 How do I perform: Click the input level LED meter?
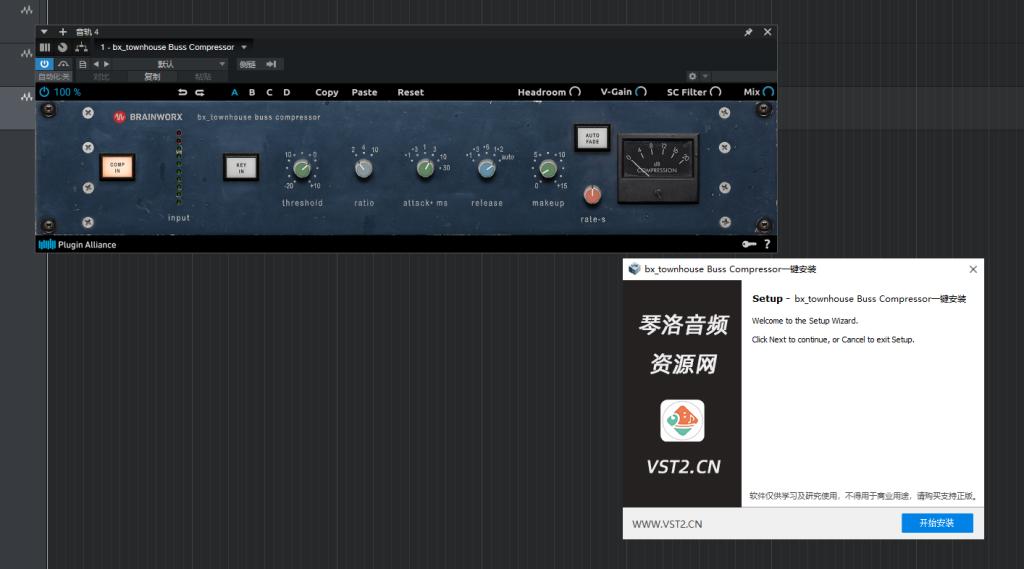[179, 169]
